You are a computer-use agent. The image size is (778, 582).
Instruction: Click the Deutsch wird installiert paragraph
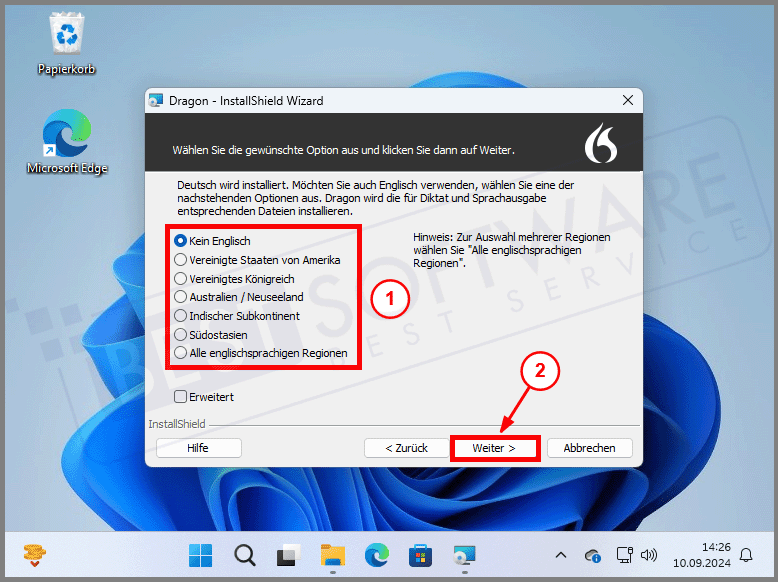point(376,198)
